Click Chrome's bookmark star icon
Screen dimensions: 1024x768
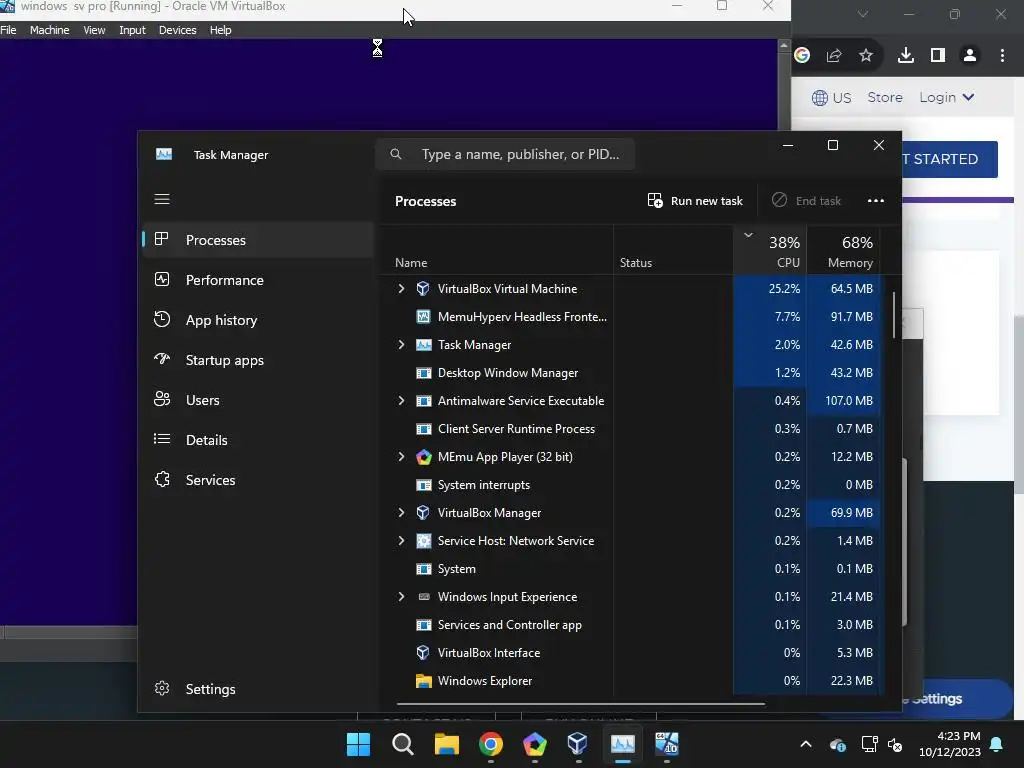coord(866,56)
